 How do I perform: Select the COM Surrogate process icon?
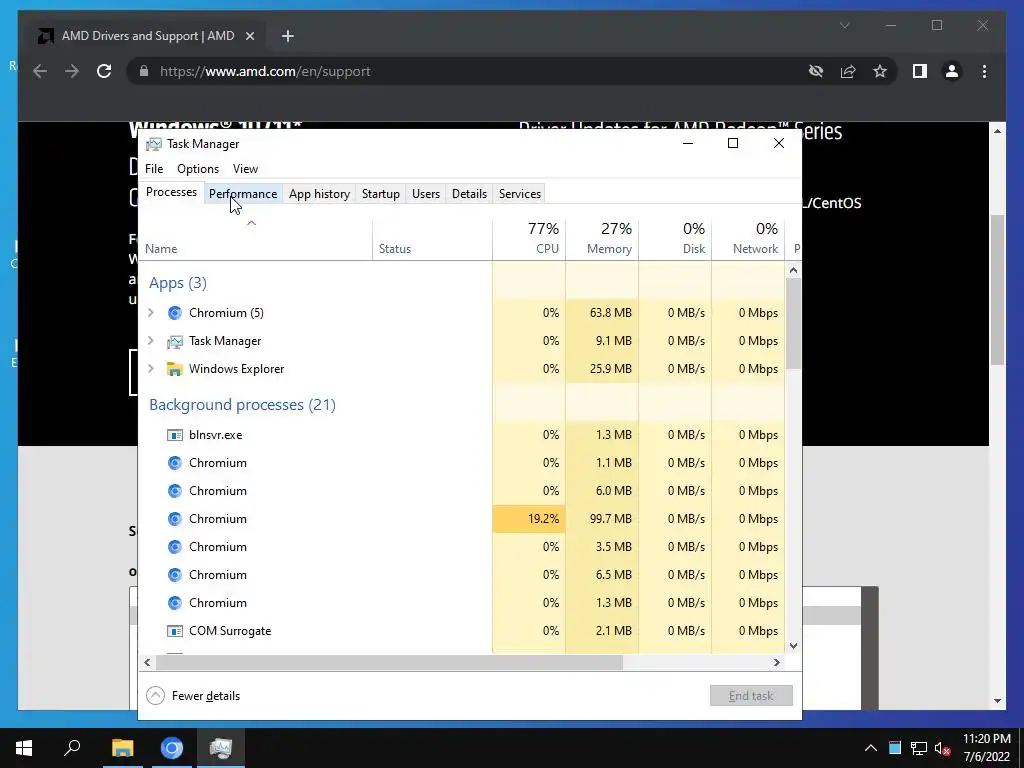coord(174,631)
